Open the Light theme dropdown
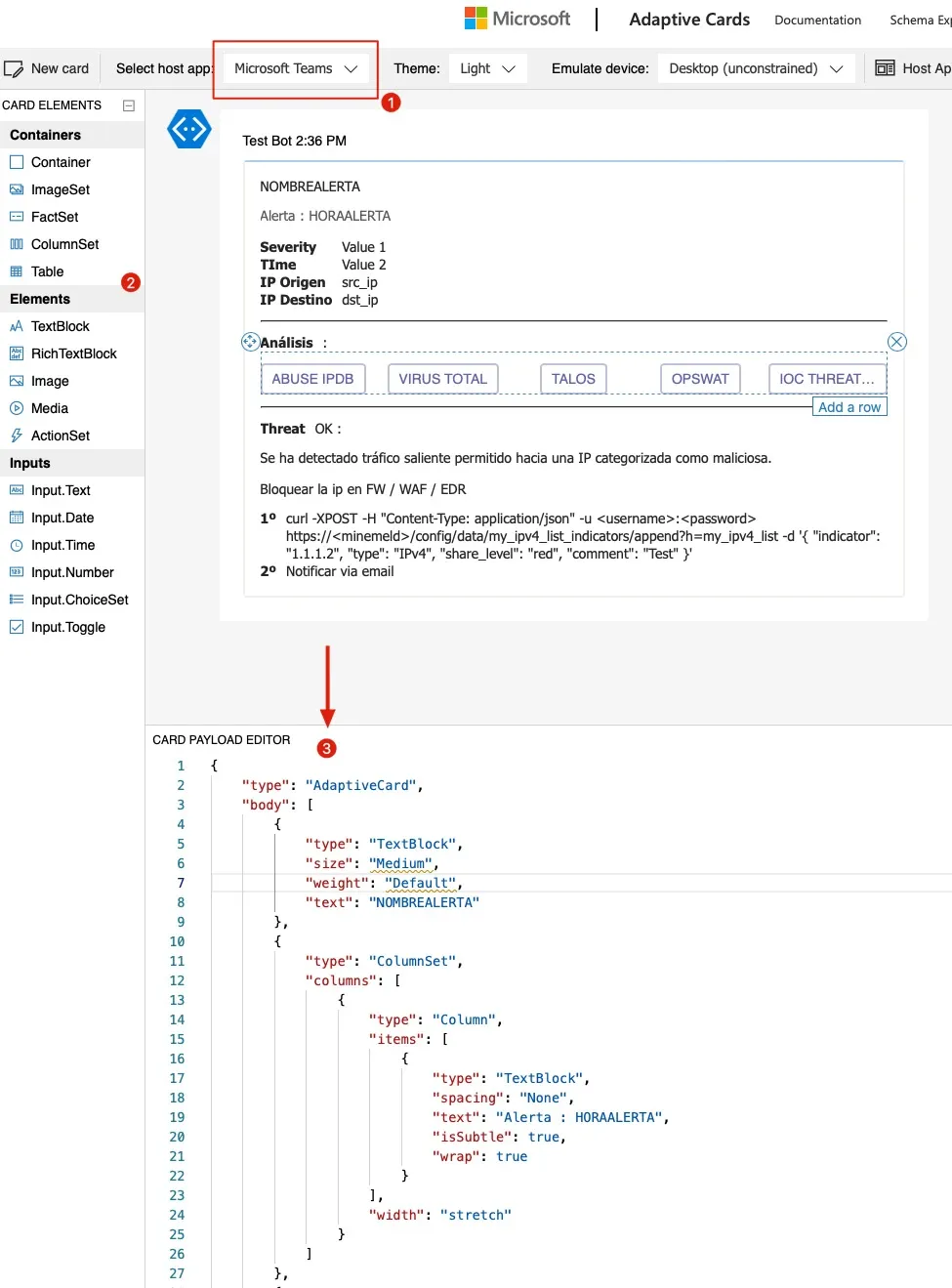The height and width of the screenshot is (1288, 952). (x=487, y=68)
